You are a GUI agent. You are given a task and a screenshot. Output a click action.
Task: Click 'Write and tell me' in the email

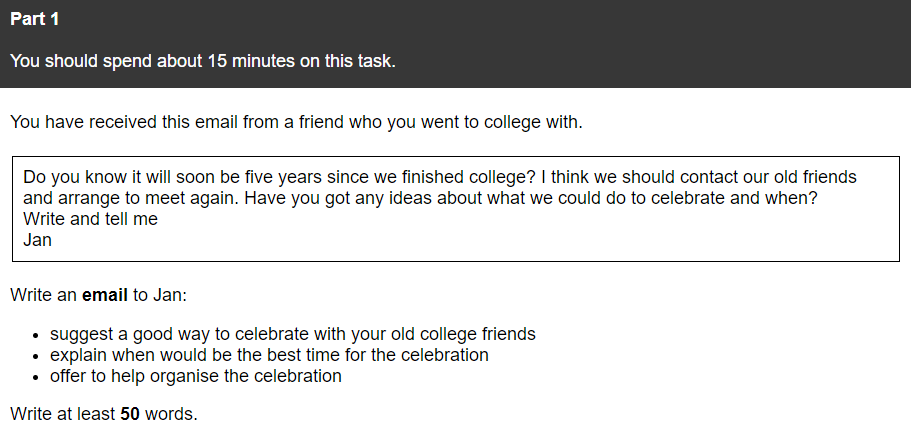[90, 219]
